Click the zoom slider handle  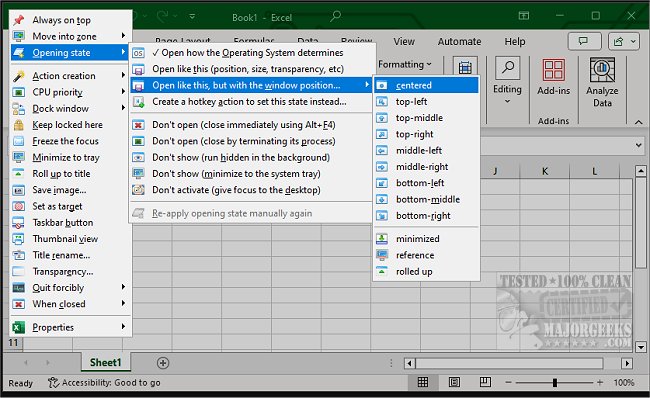point(555,383)
